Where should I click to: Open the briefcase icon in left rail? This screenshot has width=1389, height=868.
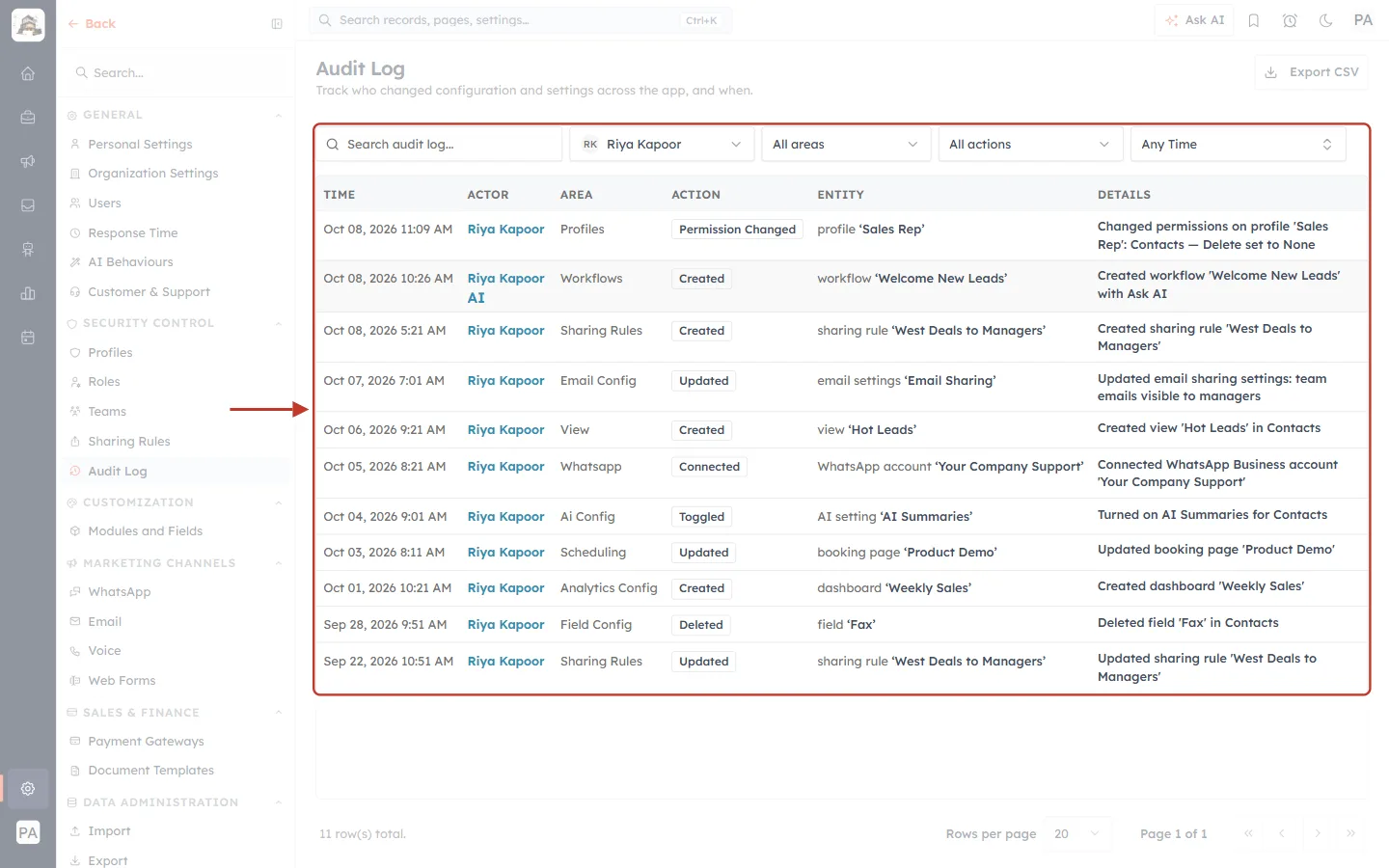[28, 117]
